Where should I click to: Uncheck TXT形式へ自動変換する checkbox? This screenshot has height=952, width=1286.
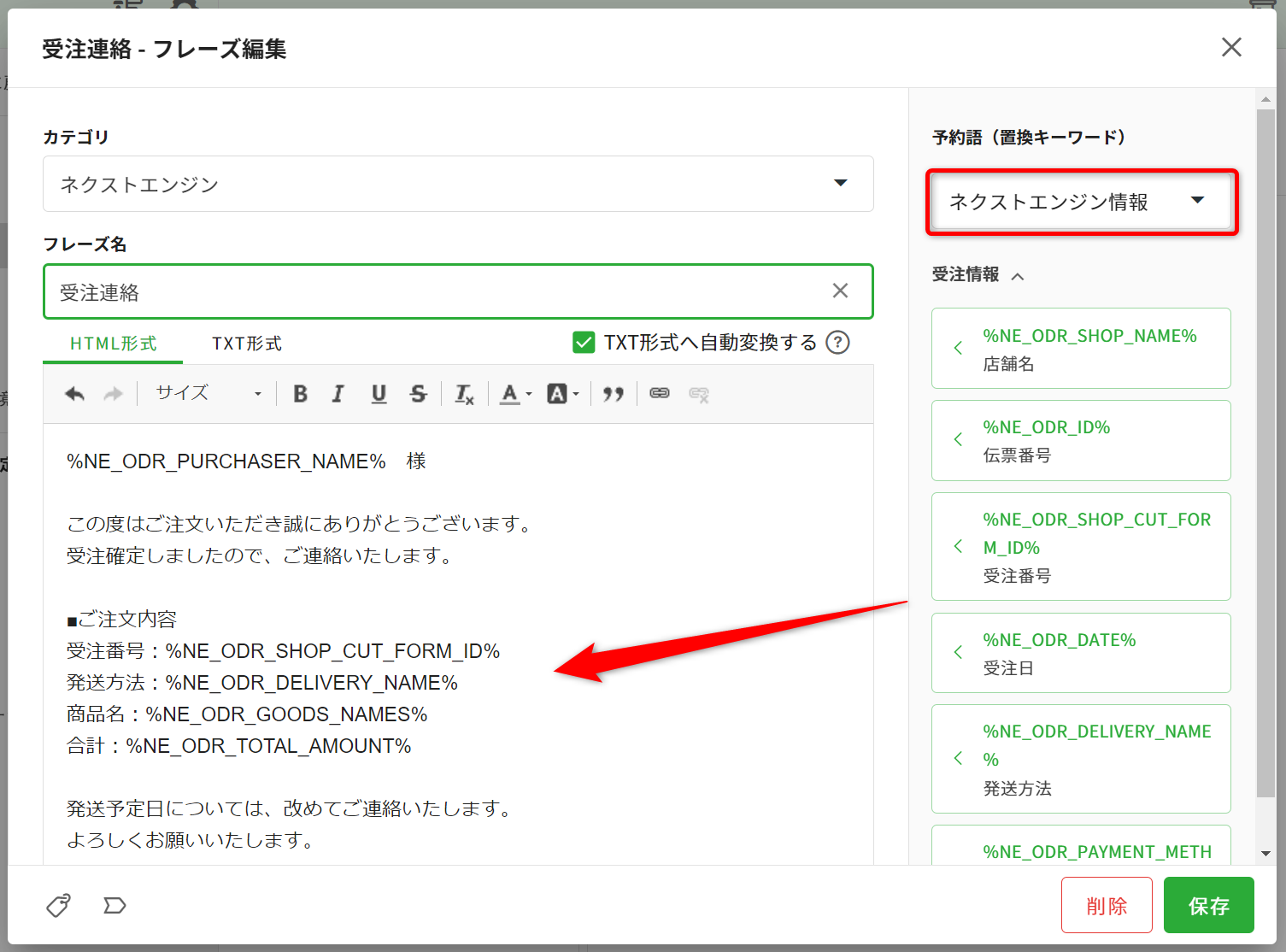click(x=584, y=343)
